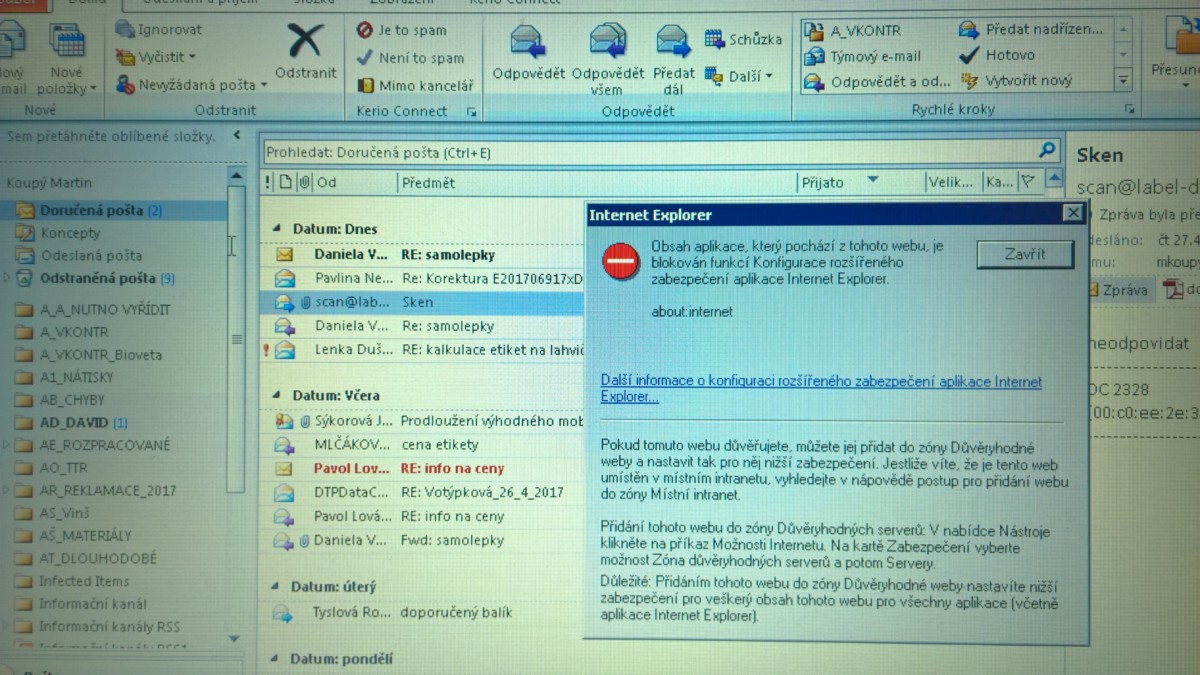Open the Doručená pošta folder
Image resolution: width=1200 pixels, height=675 pixels.
(90, 211)
